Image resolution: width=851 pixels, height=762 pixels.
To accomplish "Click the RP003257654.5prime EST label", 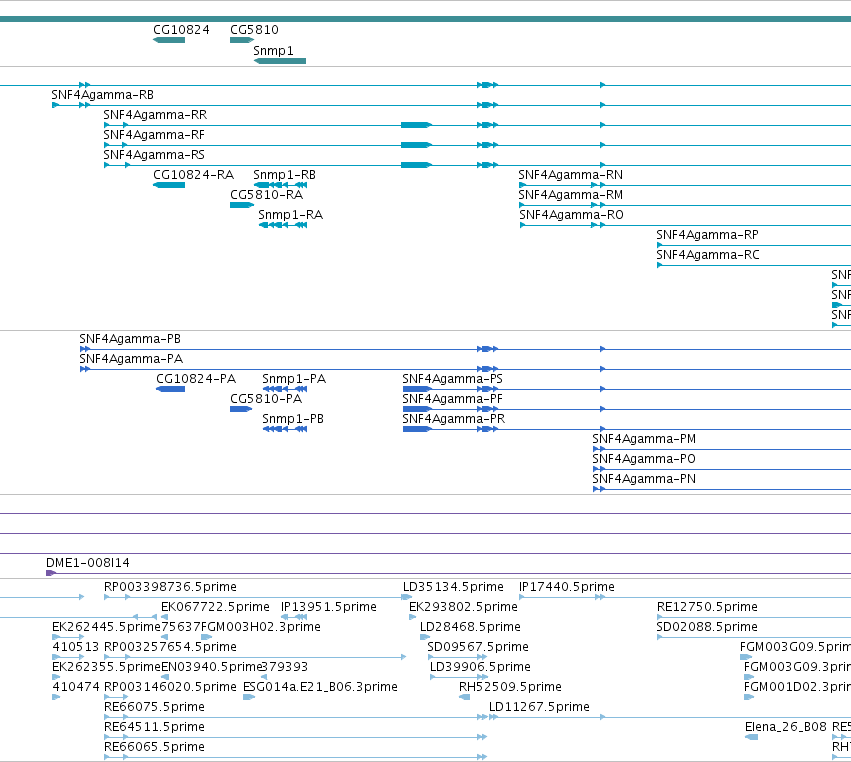I will click(170, 647).
